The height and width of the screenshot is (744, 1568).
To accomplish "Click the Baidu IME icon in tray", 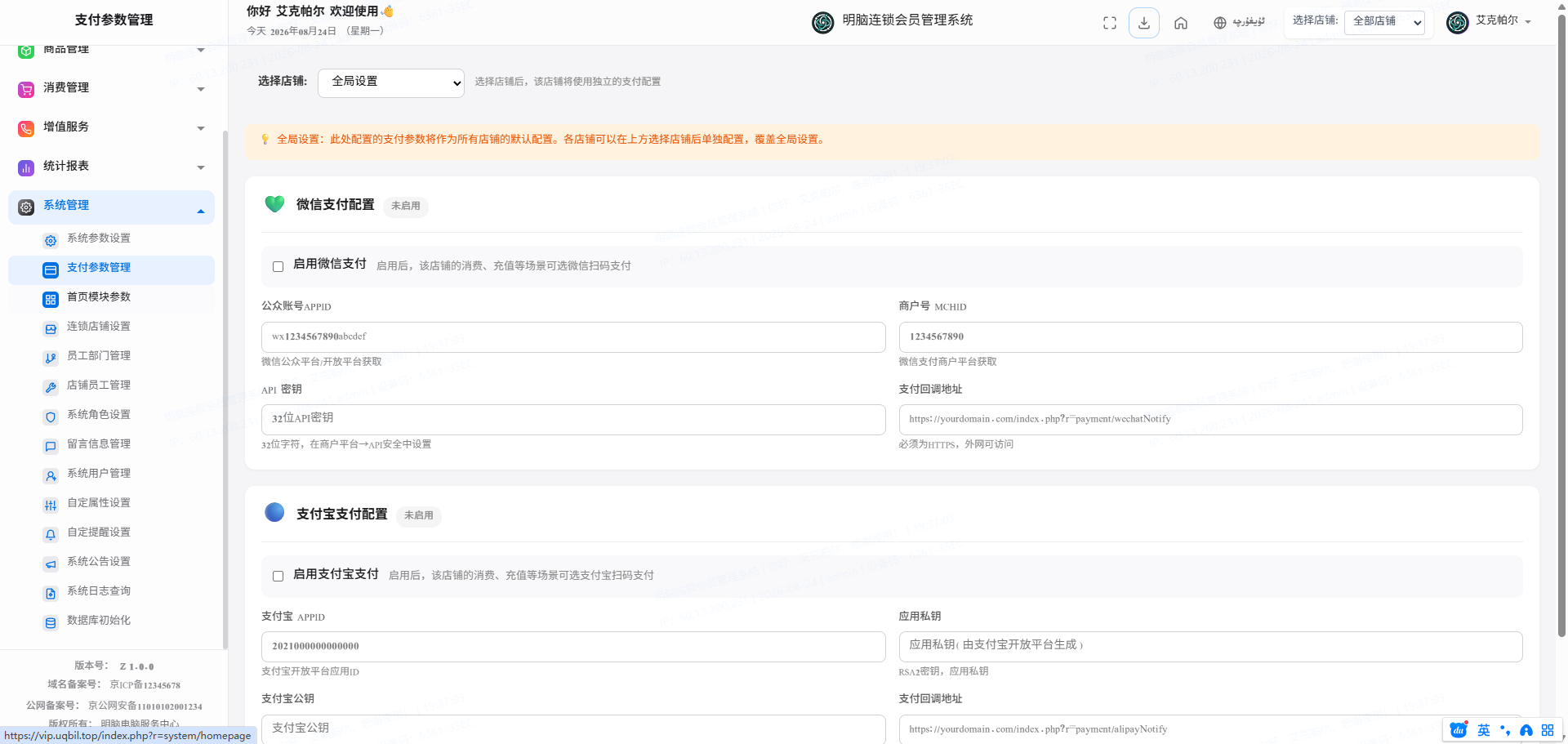I will (1459, 730).
